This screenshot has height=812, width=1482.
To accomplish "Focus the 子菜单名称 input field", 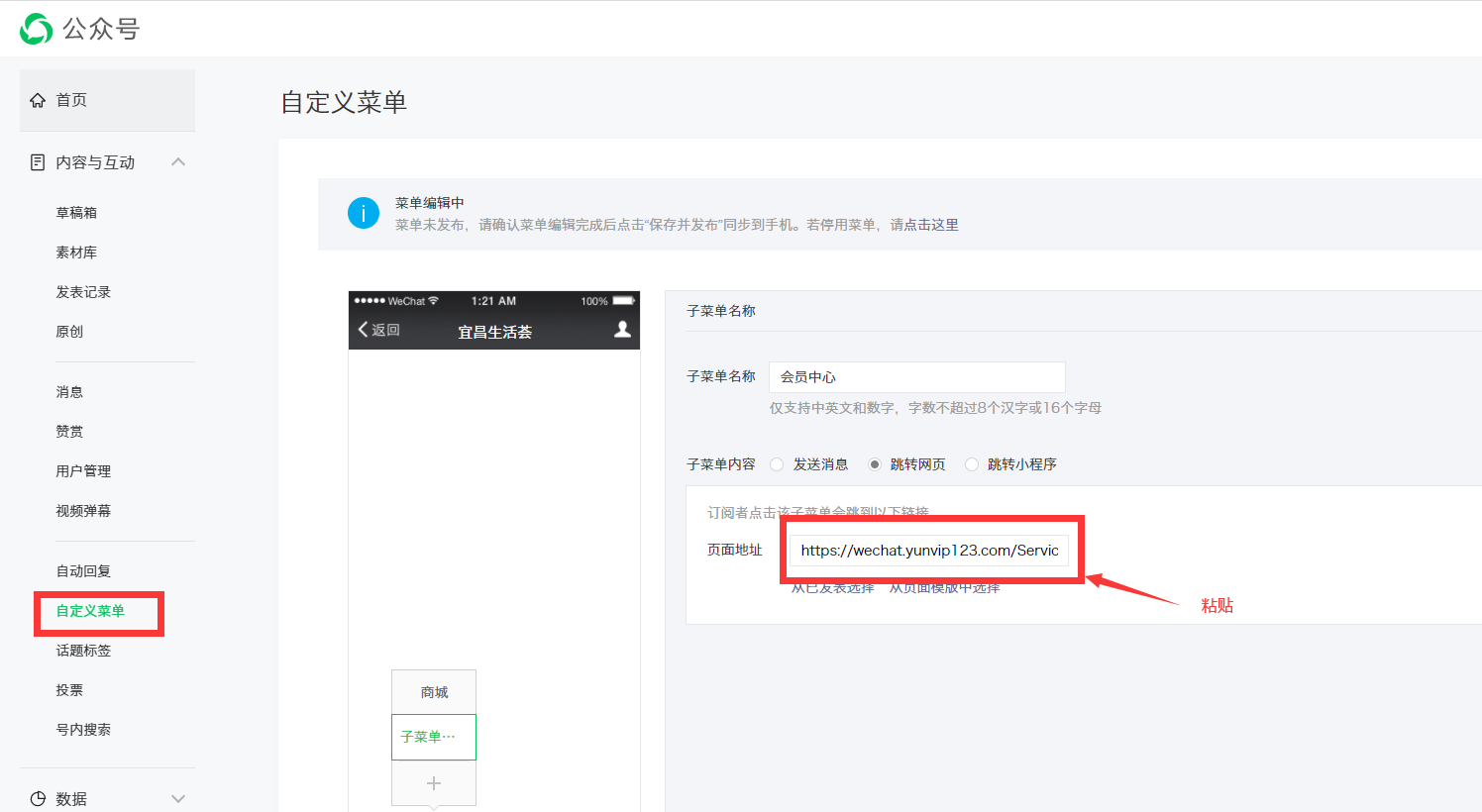I will [x=917, y=377].
